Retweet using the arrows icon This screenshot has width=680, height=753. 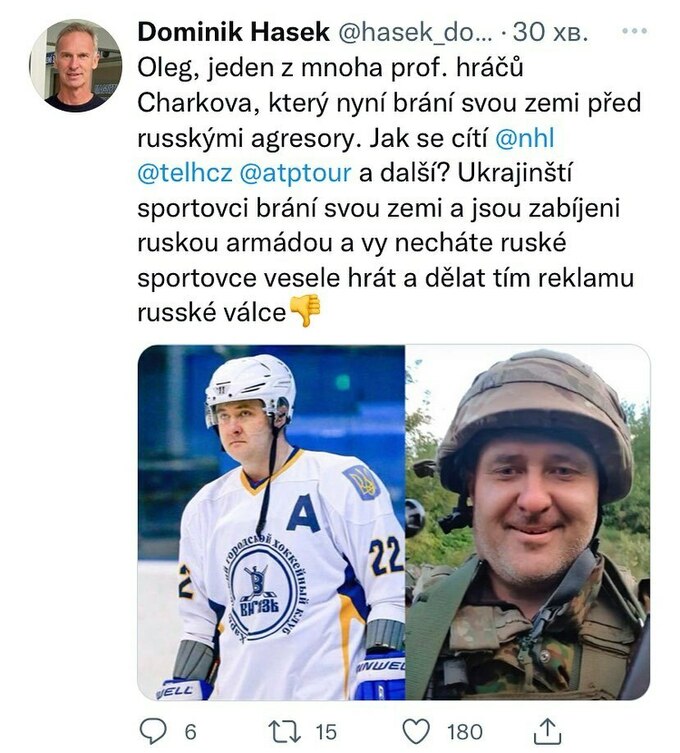pos(284,731)
